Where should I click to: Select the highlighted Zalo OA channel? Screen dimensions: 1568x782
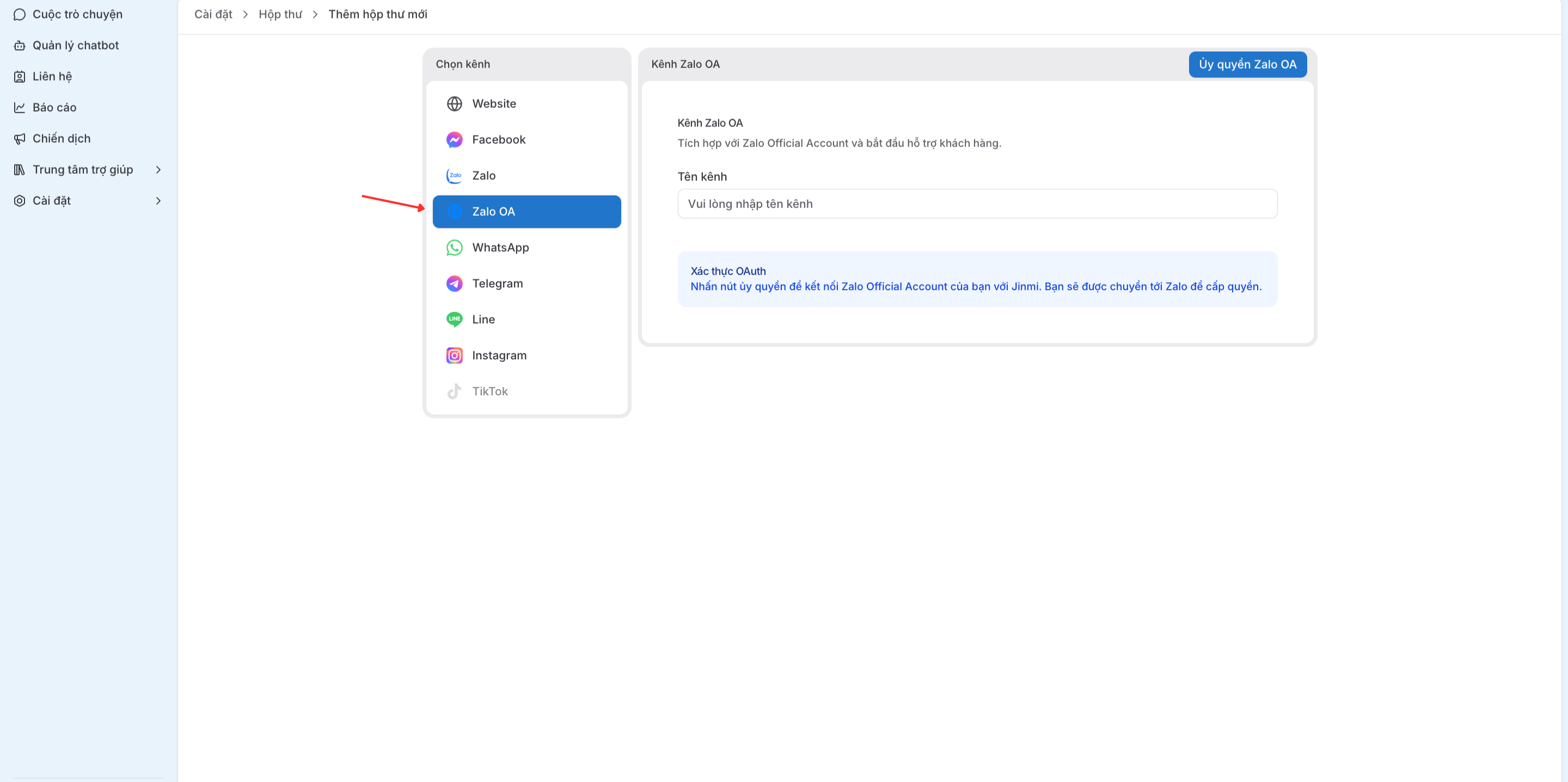coord(526,211)
